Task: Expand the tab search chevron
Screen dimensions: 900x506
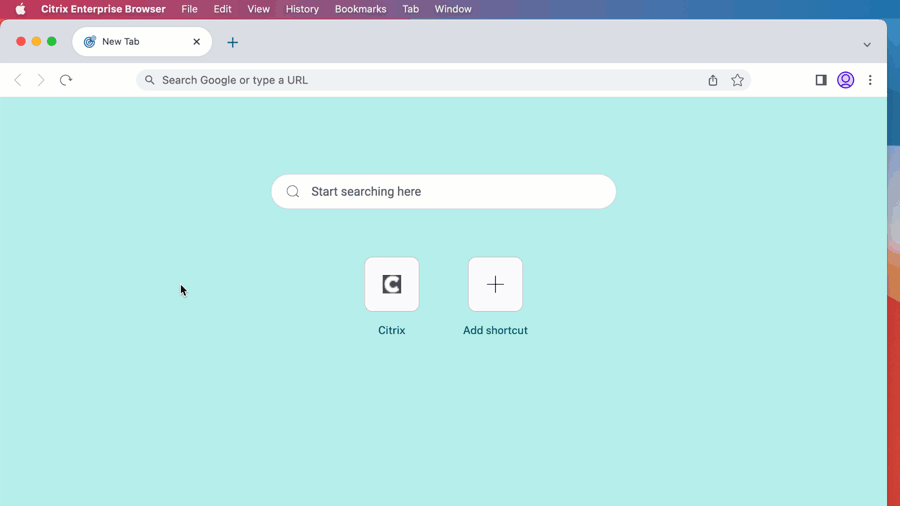Action: pos(867,45)
